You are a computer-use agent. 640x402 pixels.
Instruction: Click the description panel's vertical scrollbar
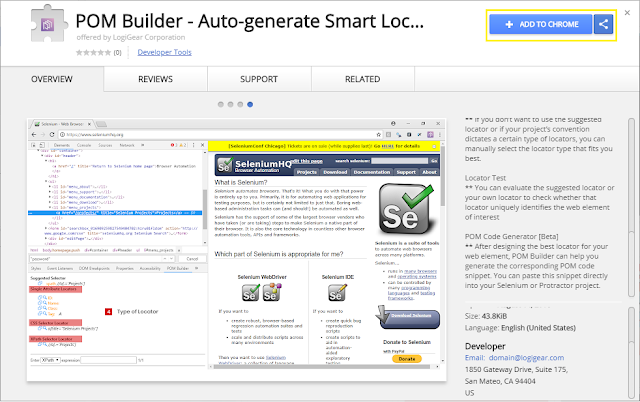(631, 210)
